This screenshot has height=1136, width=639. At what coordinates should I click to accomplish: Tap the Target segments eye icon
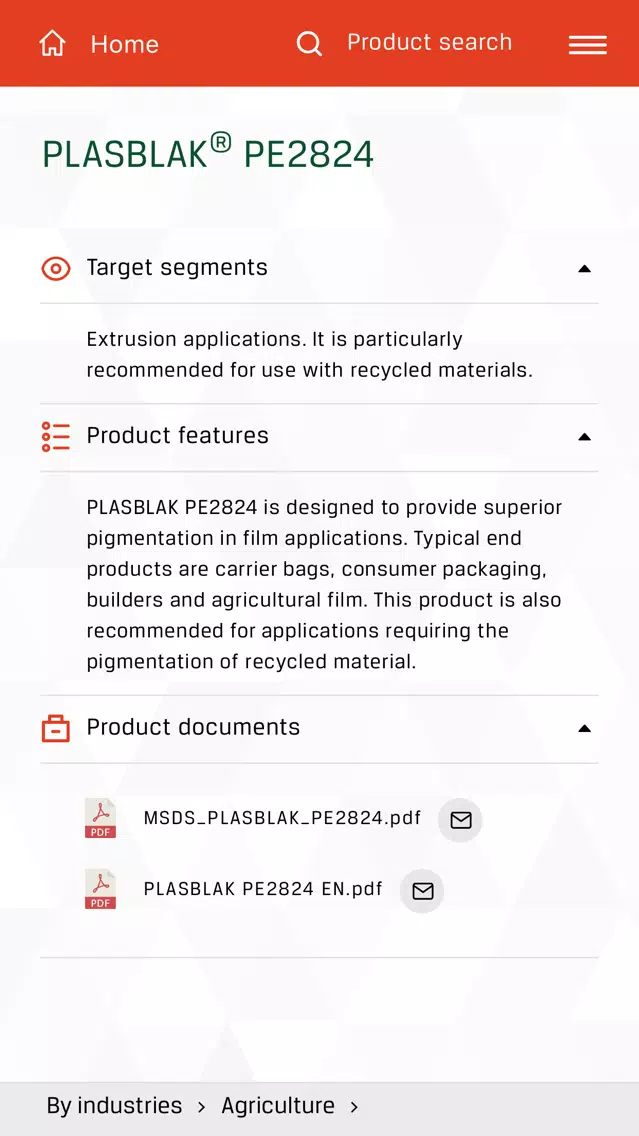coord(56,269)
